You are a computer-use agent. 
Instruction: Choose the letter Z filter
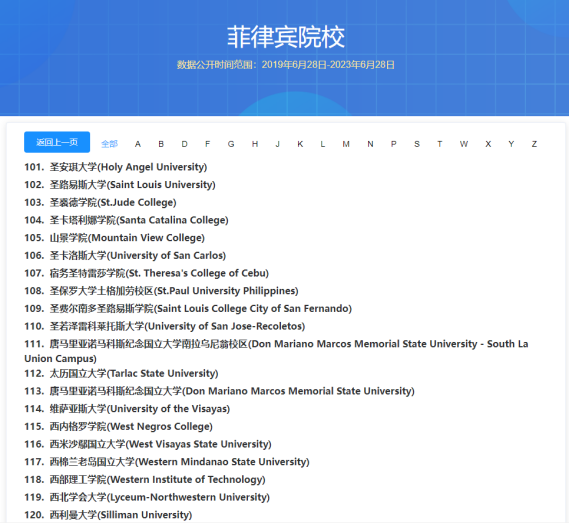[x=534, y=144]
